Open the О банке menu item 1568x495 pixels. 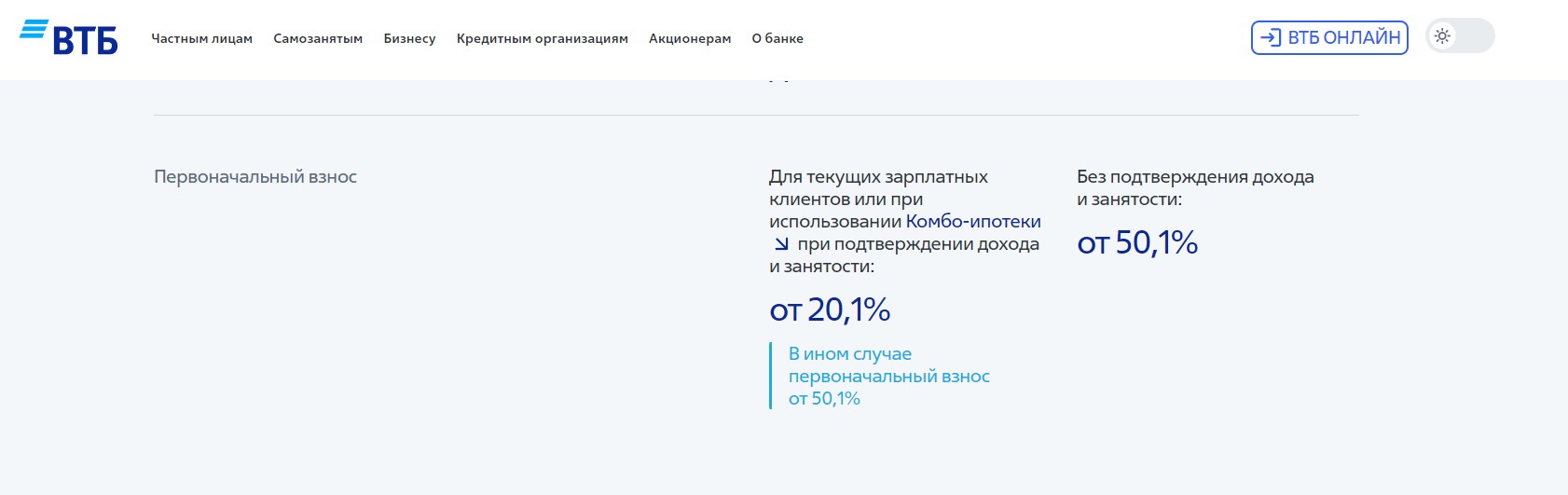[777, 38]
